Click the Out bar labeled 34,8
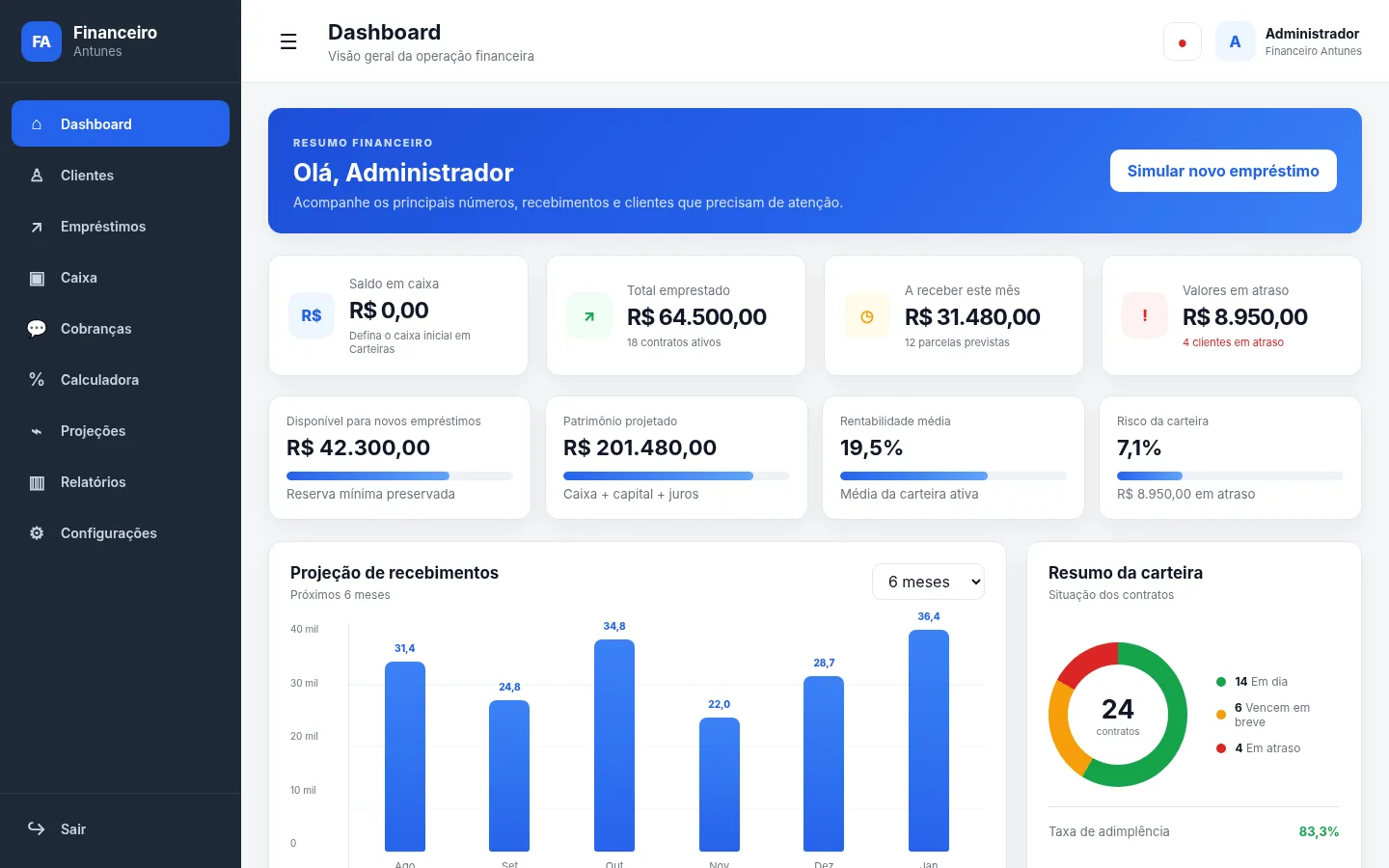This screenshot has width=1389, height=868. 614,746
